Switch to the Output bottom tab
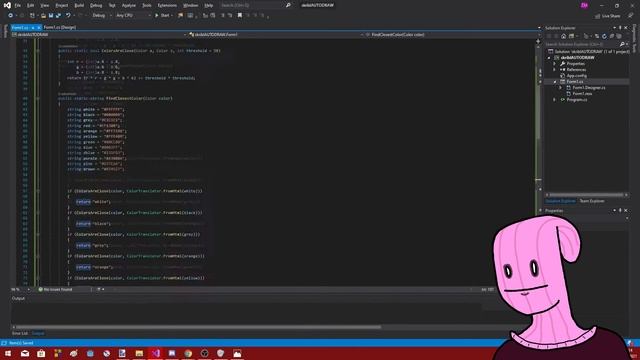Viewport: 640px width, 360px height. click(x=38, y=333)
